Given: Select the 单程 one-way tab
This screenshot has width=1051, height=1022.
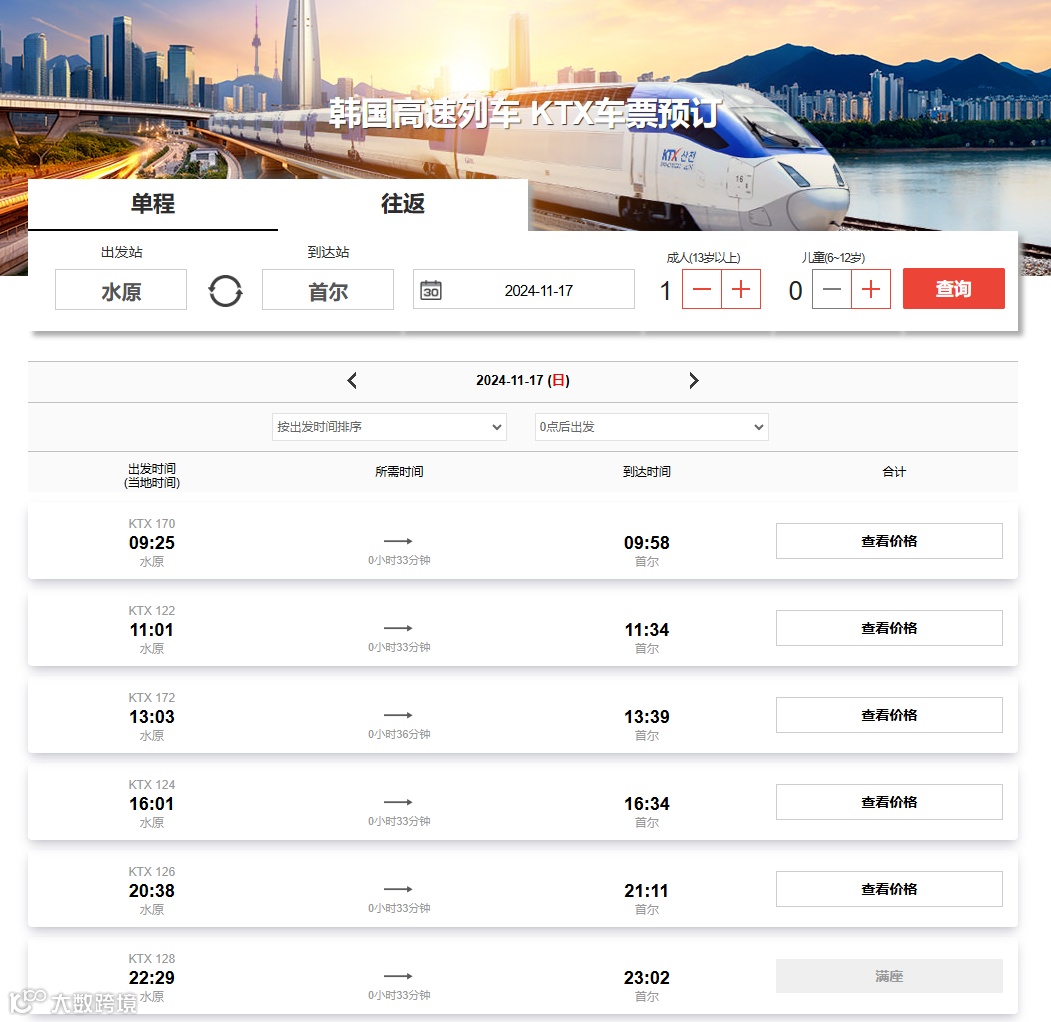Looking at the screenshot, I should click(153, 204).
